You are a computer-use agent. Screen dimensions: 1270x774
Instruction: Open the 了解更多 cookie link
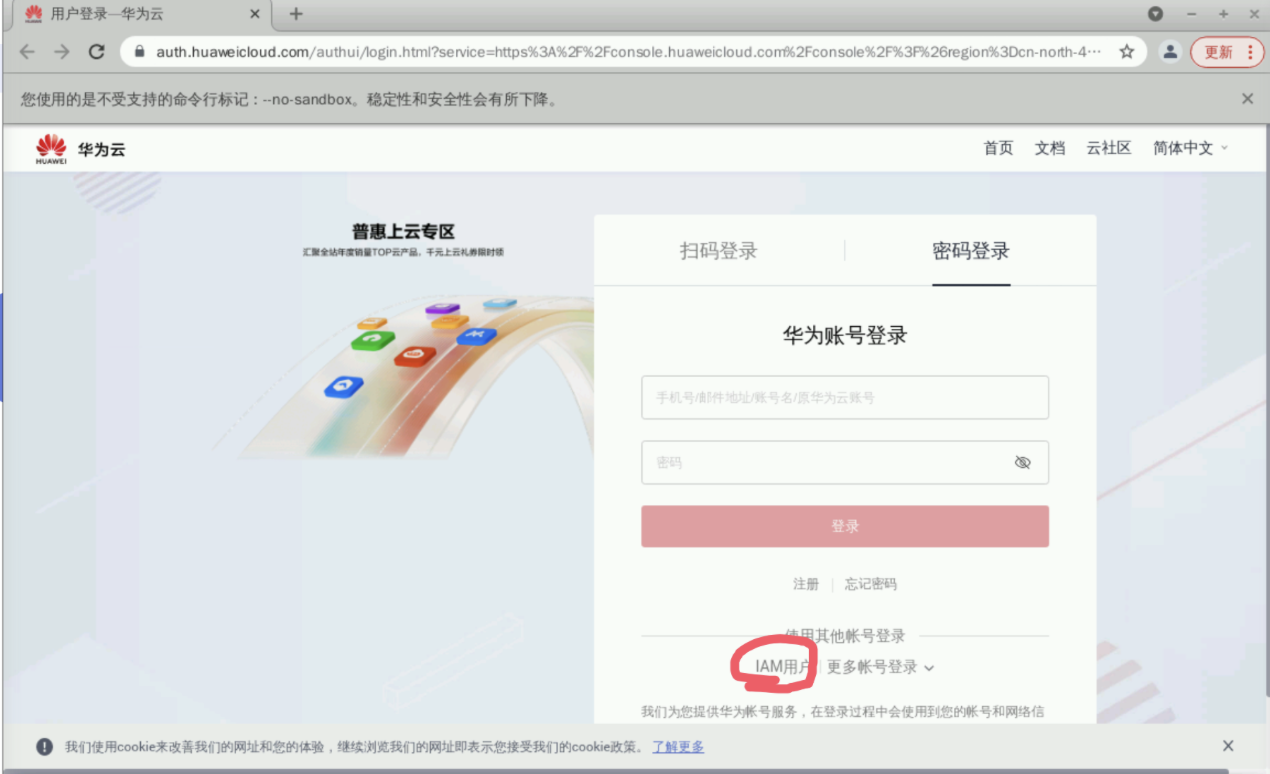[678, 747]
